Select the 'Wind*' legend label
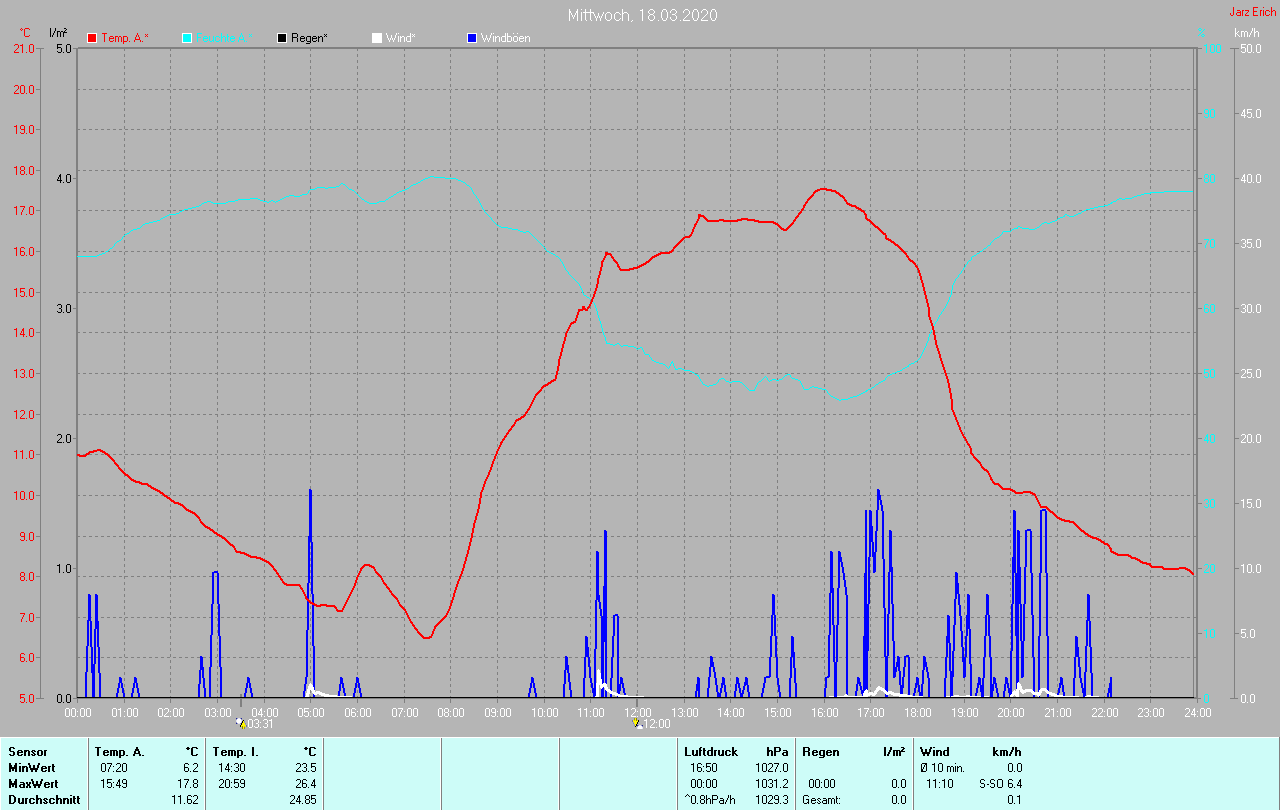1280x810 pixels. 401,38
